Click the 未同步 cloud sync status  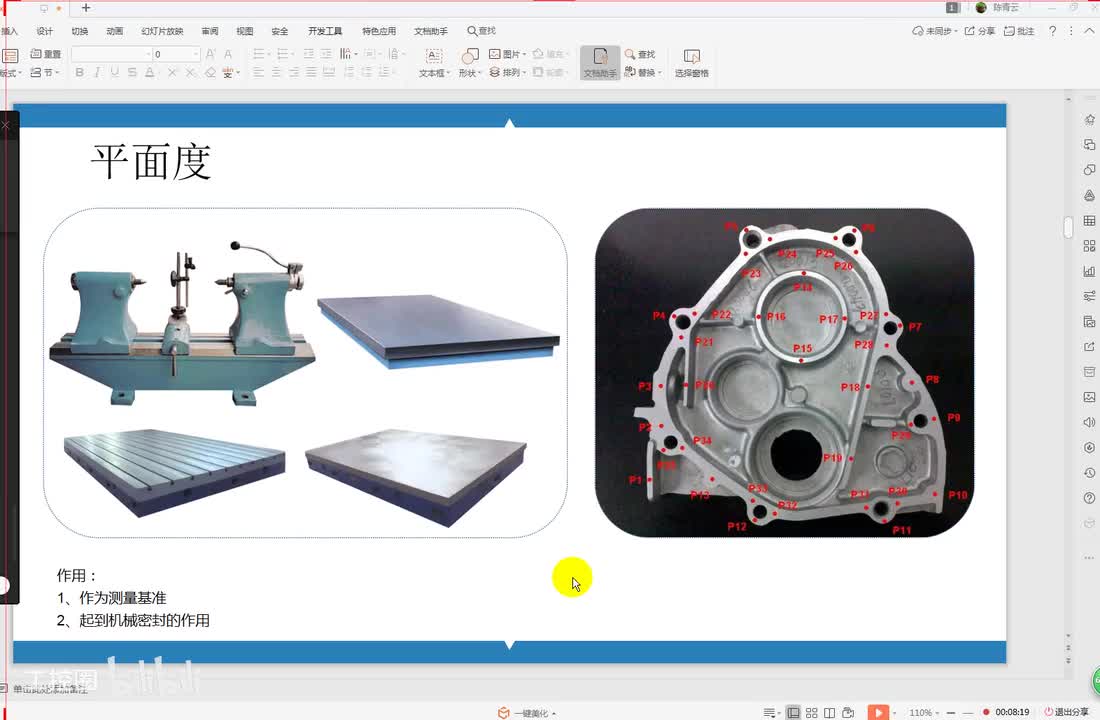tap(934, 31)
